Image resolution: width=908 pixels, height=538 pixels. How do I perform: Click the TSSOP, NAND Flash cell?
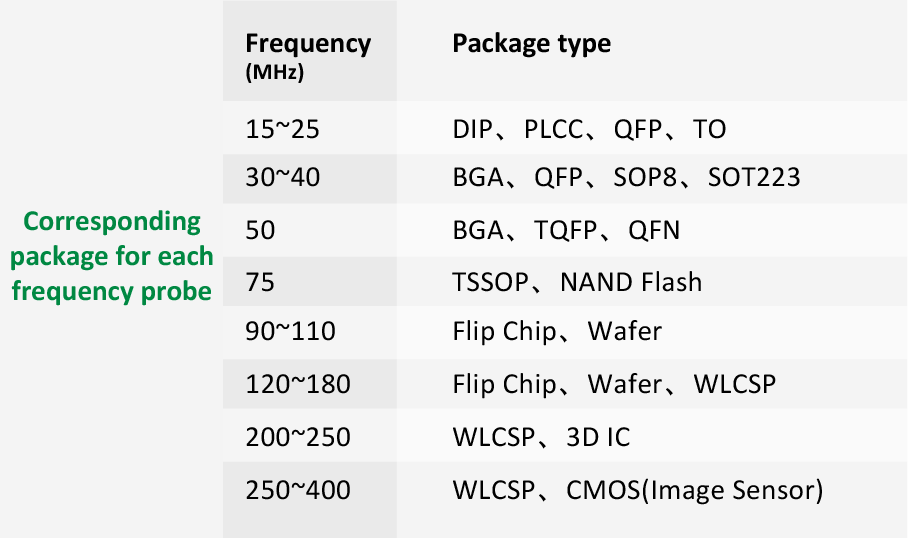pos(577,283)
